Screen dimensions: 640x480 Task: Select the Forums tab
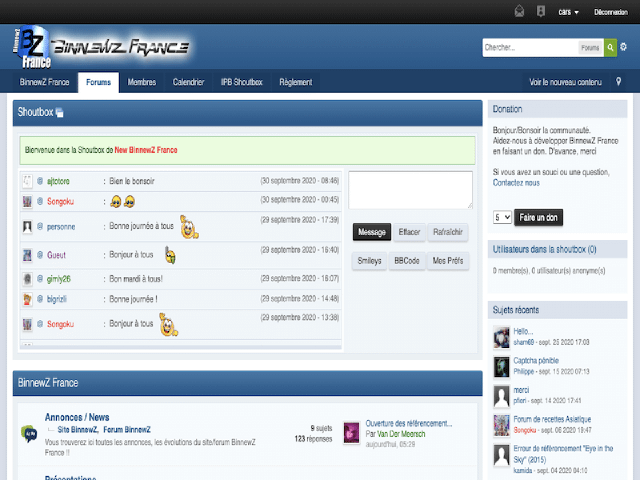click(98, 82)
